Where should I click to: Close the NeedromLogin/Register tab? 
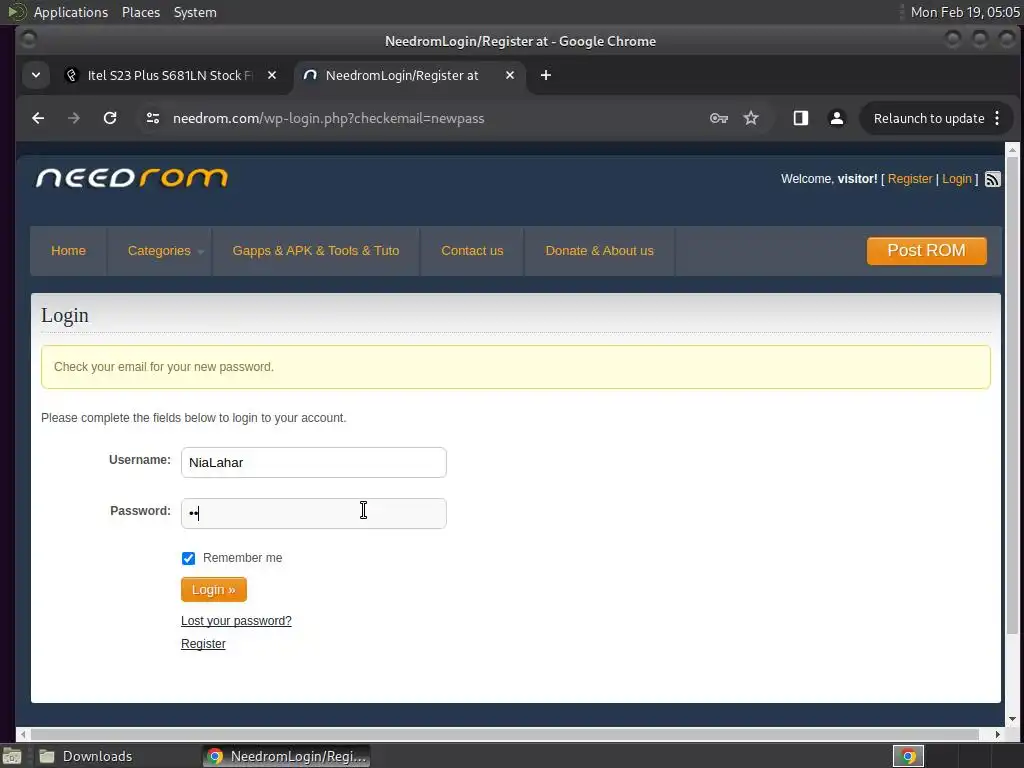[510, 75]
